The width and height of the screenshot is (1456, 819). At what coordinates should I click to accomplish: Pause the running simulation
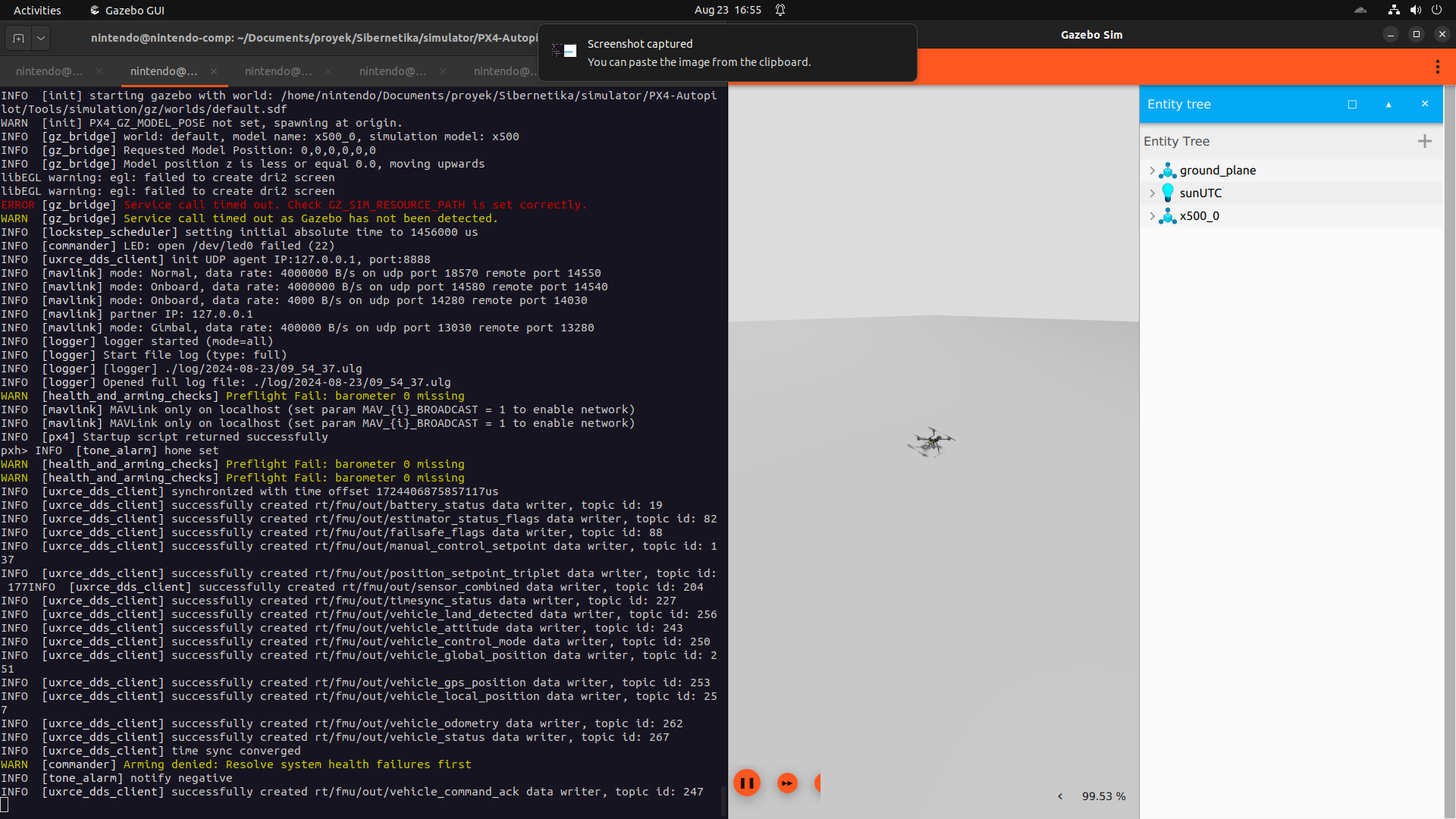pos(747,783)
